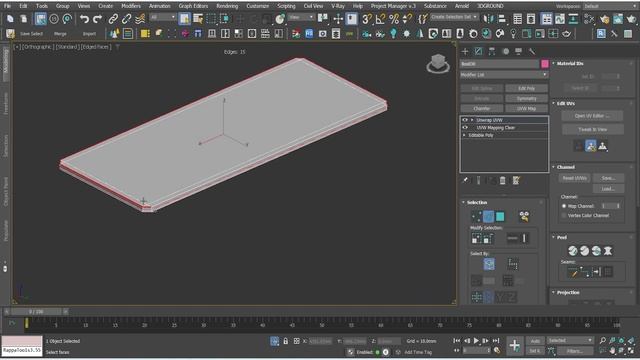Toggle visibility eye of UVW Mapping Clear
Viewport: 640px width, 360px height.
click(x=465, y=128)
